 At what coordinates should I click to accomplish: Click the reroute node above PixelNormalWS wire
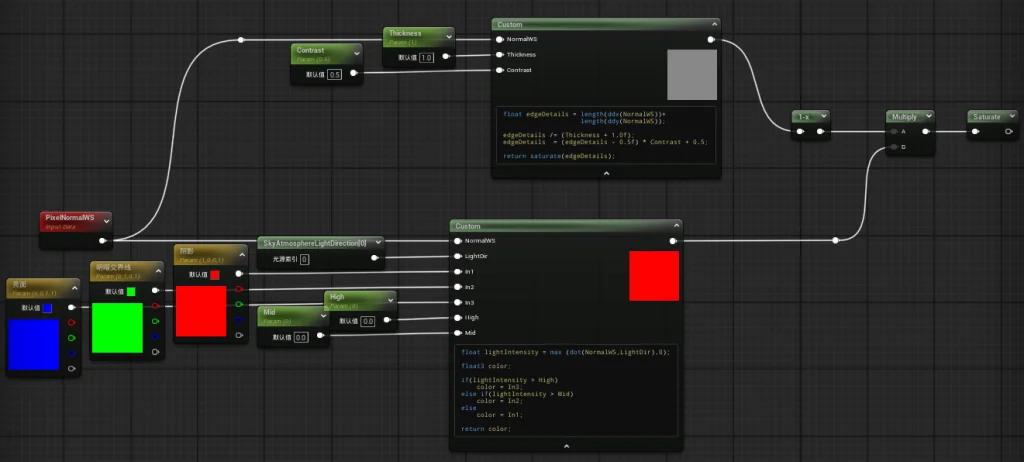click(241, 40)
